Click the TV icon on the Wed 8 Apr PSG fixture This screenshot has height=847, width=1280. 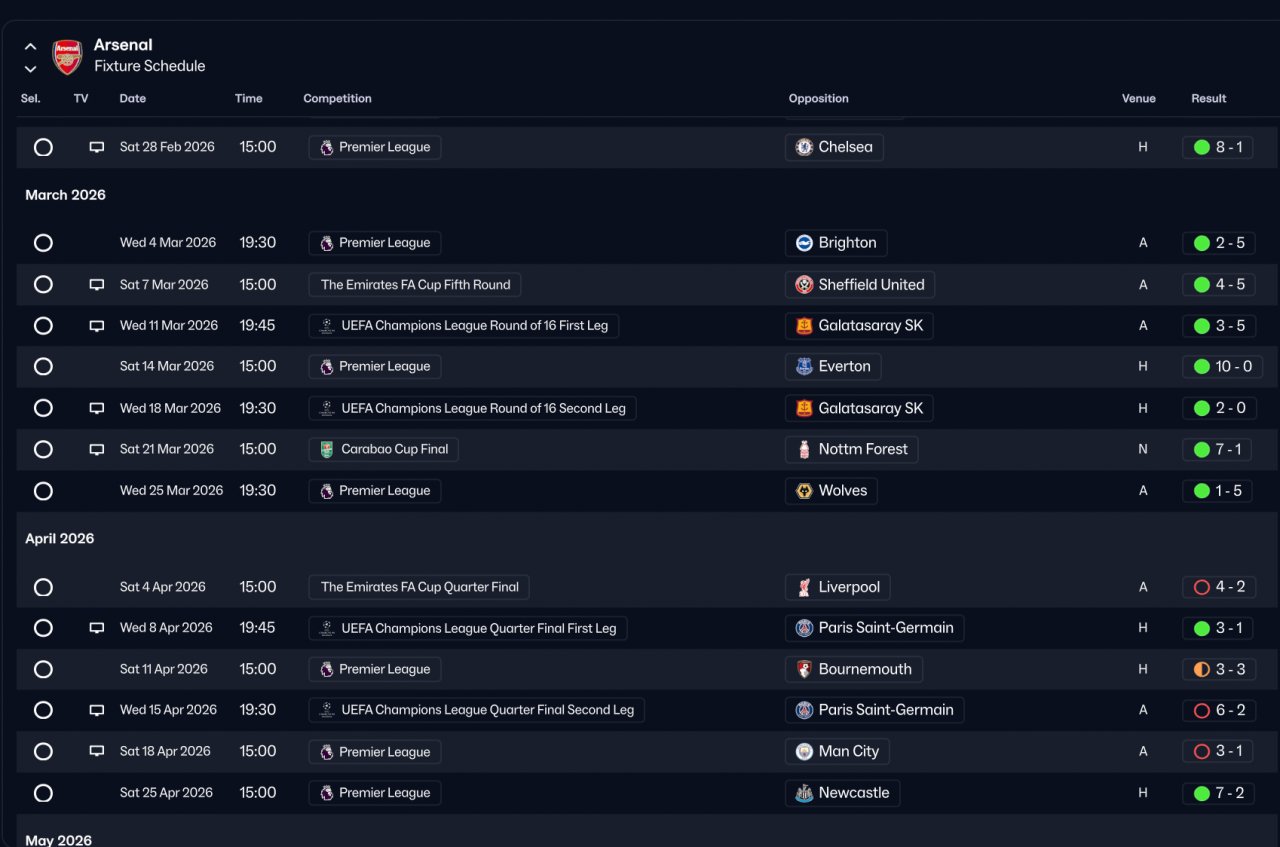(97, 628)
